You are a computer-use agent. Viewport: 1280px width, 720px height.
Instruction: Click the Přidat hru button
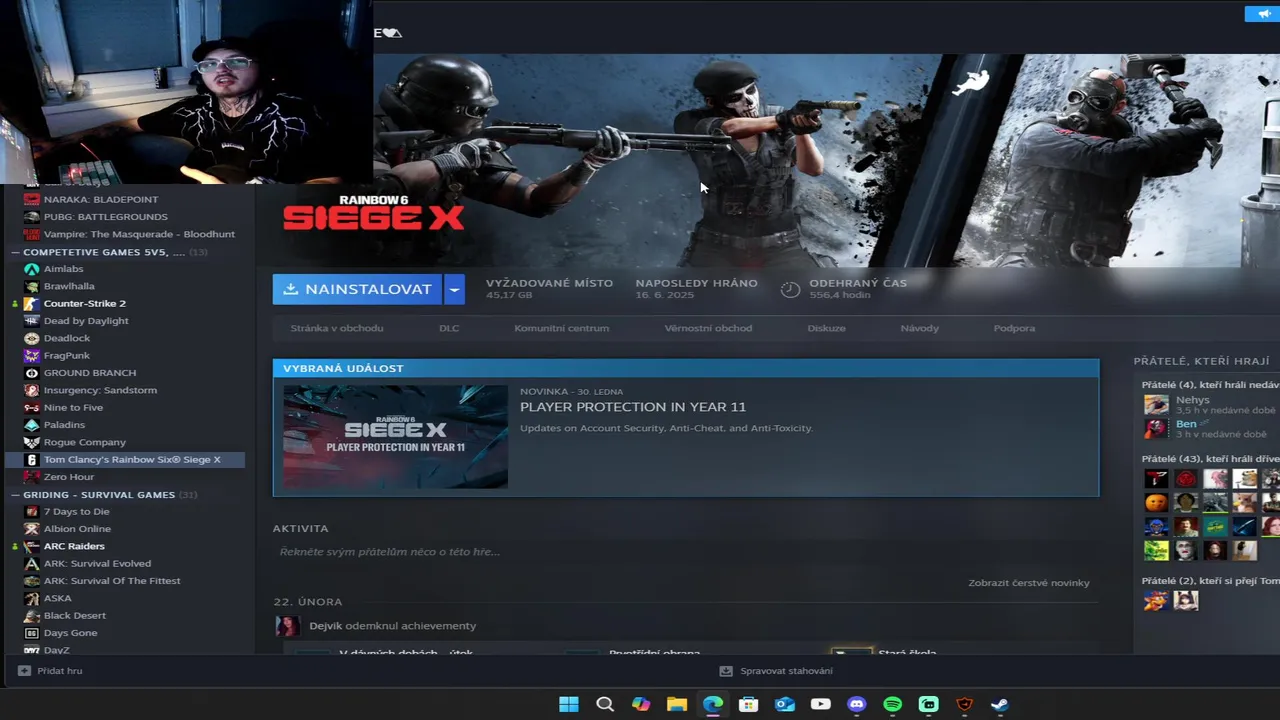pos(50,671)
